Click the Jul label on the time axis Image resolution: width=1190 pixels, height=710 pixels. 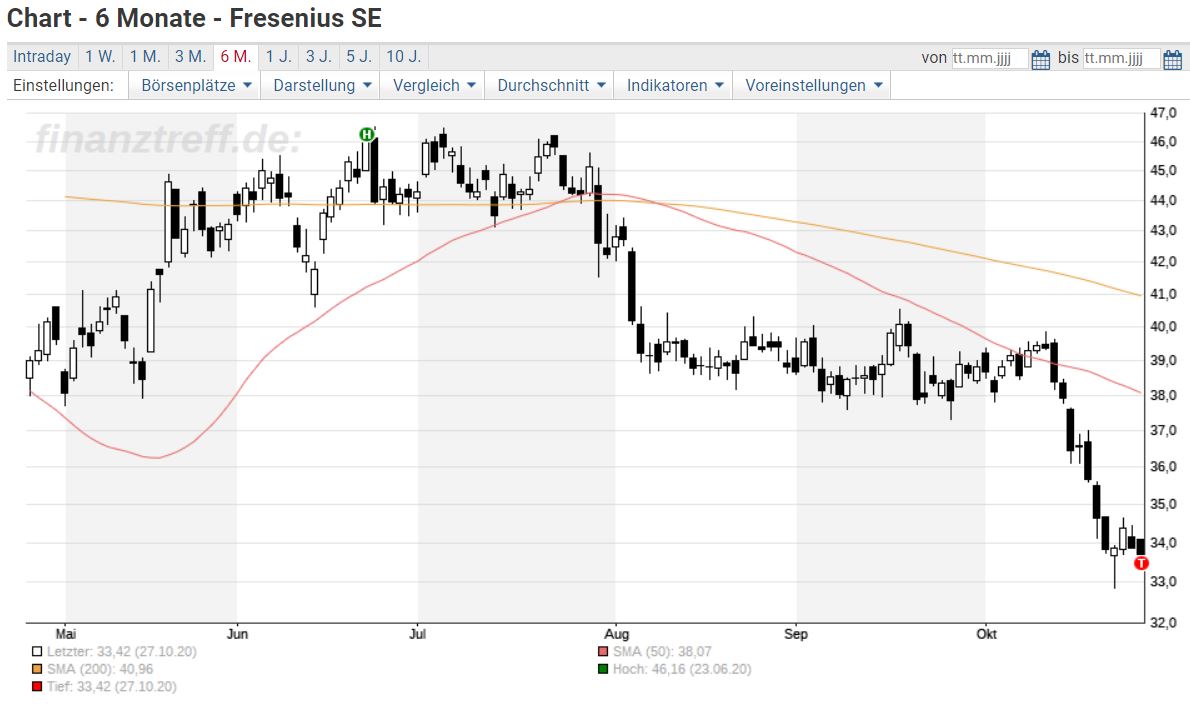coord(417,634)
